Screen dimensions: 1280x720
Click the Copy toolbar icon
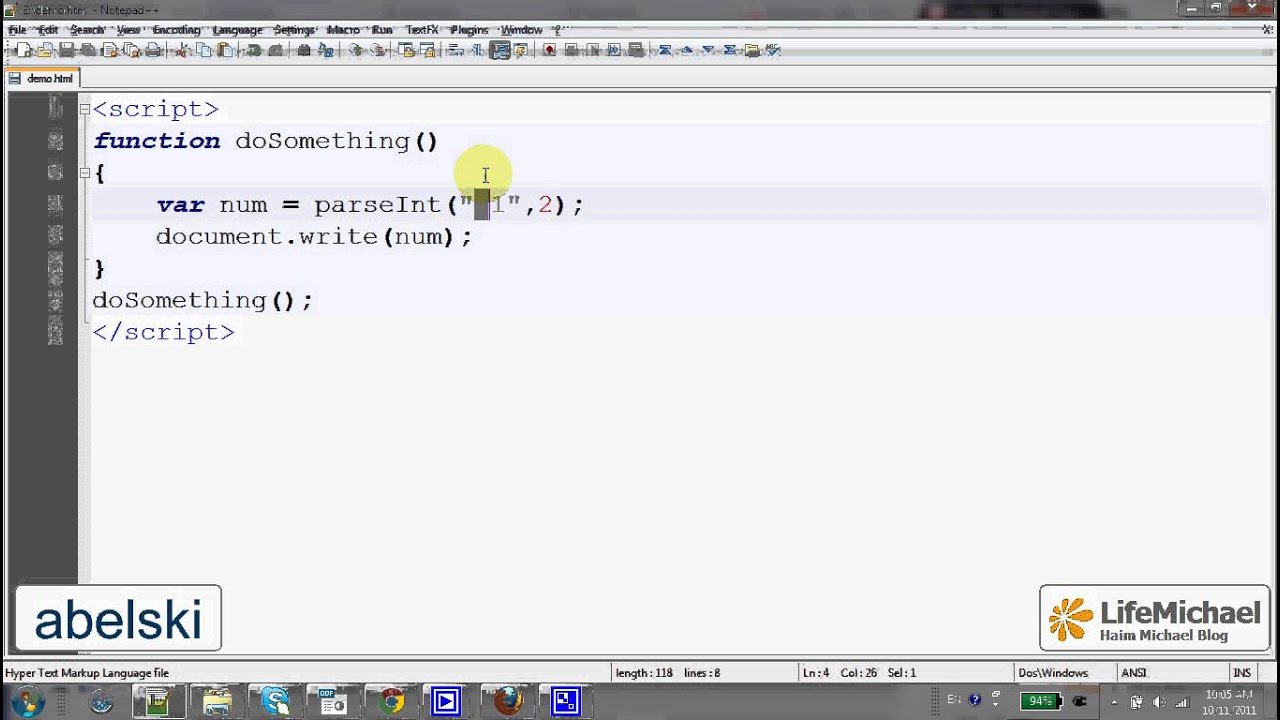coord(203,50)
